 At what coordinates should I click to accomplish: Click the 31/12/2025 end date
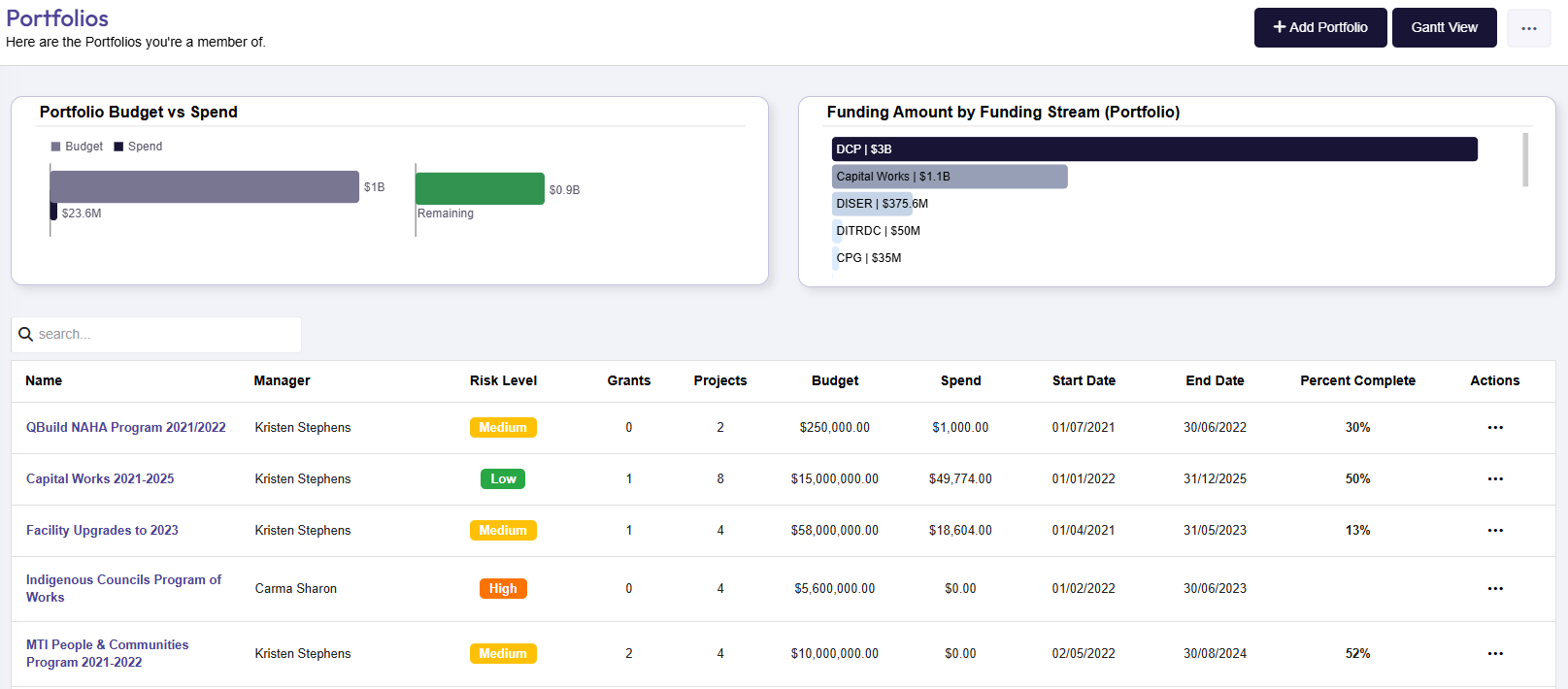[1215, 478]
